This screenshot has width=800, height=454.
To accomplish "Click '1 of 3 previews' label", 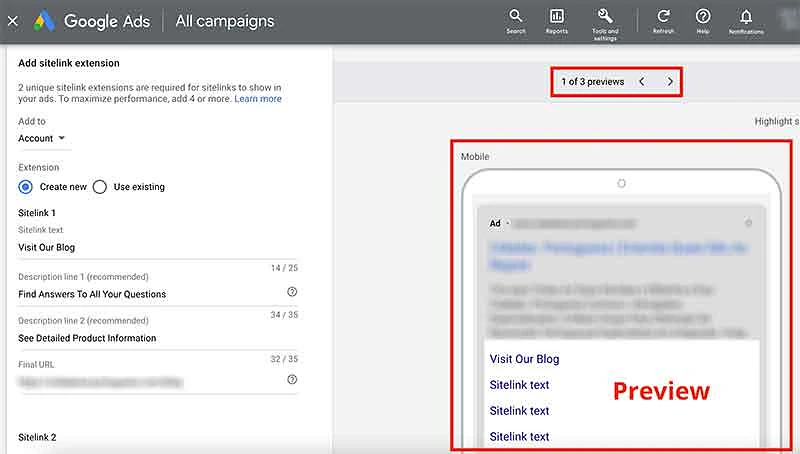I will point(592,82).
